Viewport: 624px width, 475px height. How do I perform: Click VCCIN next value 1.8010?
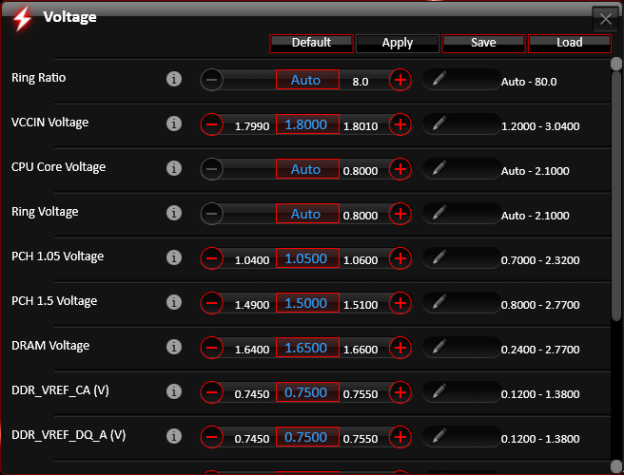[x=361, y=126]
